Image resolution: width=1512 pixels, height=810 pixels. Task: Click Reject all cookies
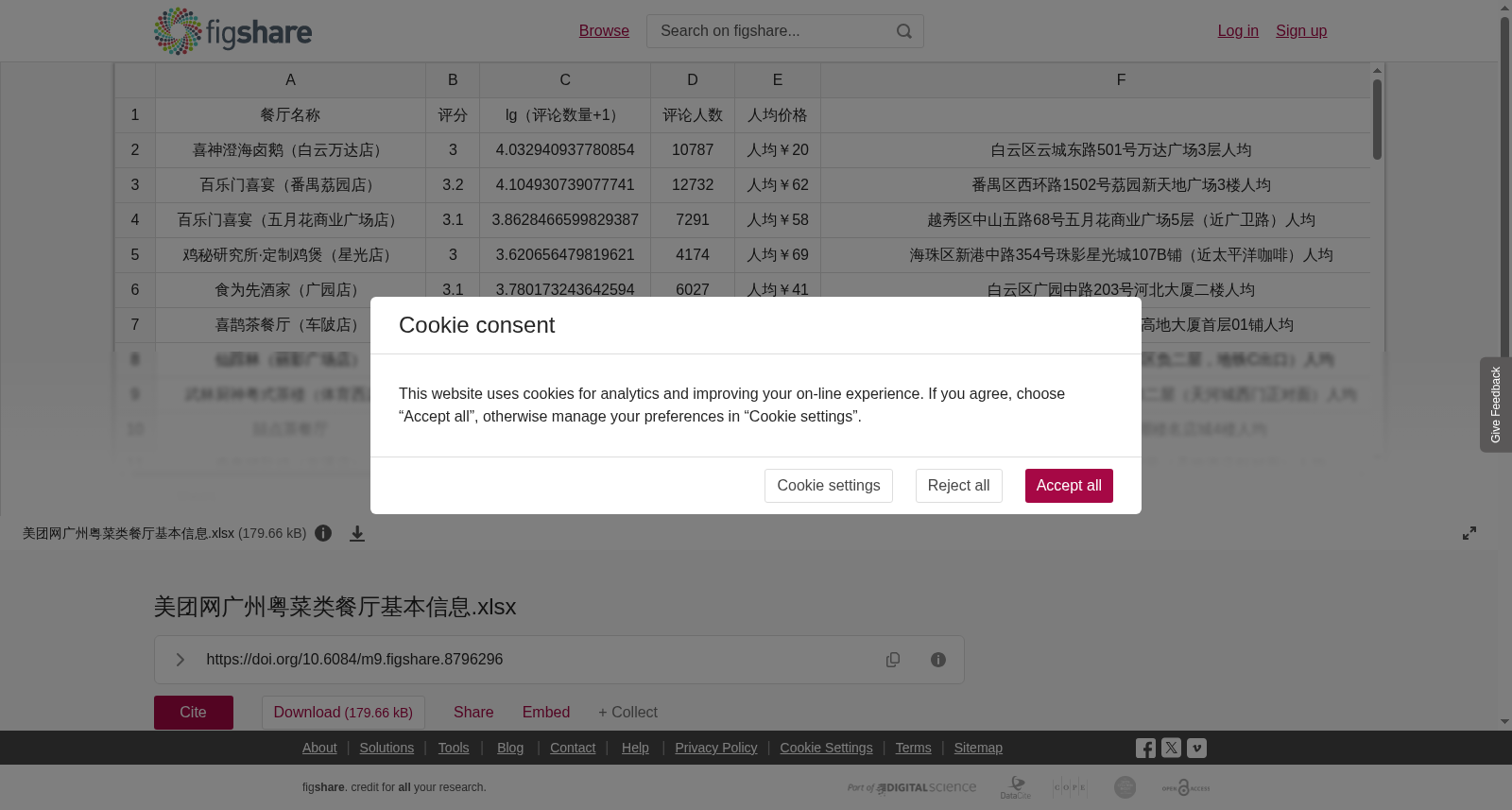click(959, 486)
